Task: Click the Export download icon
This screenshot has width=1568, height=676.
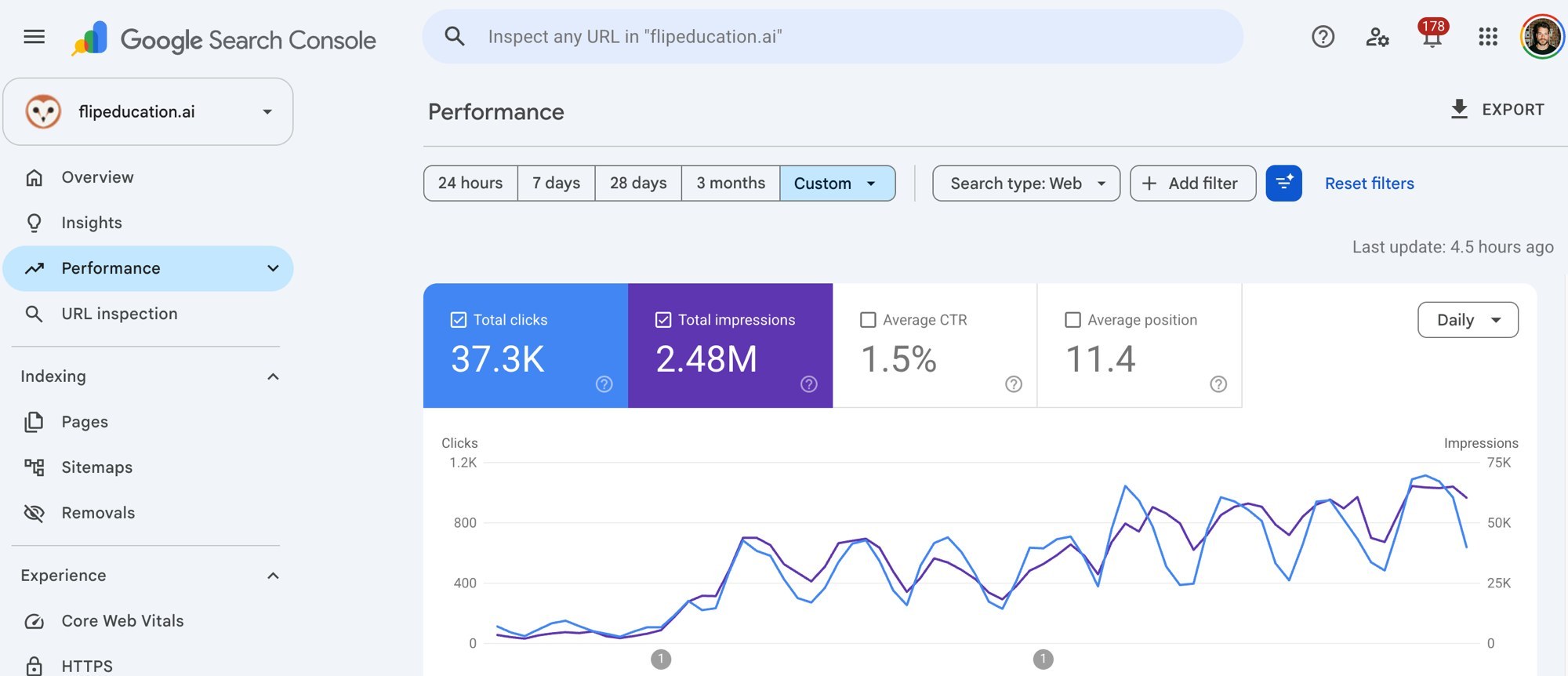Action: [x=1459, y=110]
